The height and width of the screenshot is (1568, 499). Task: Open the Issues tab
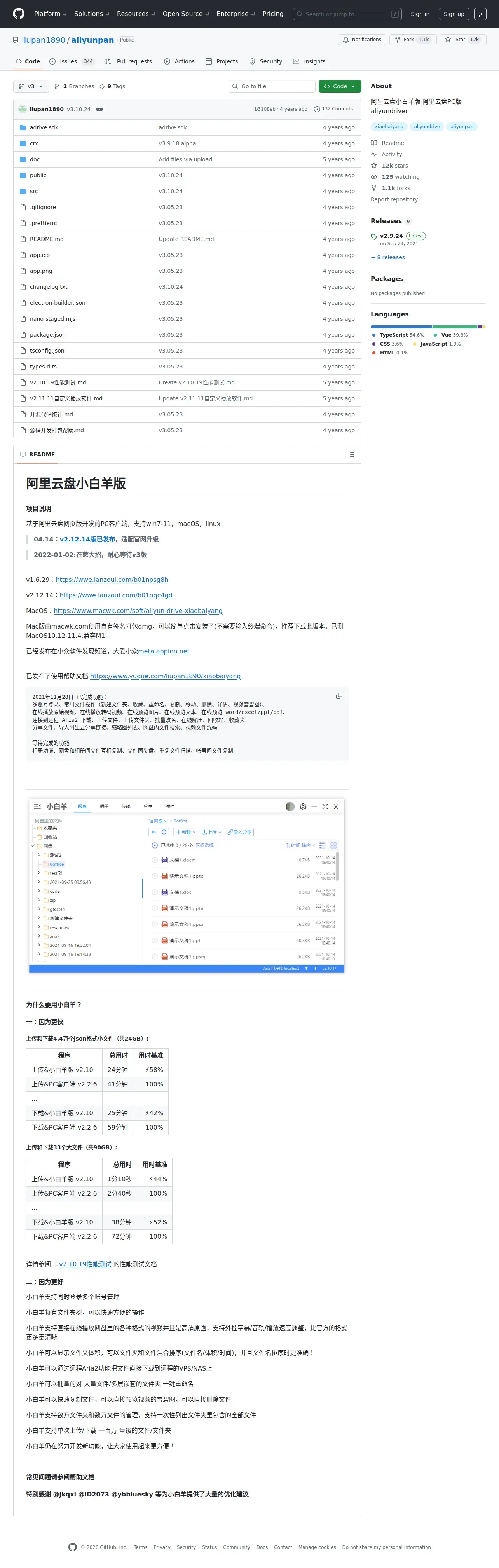(72, 61)
